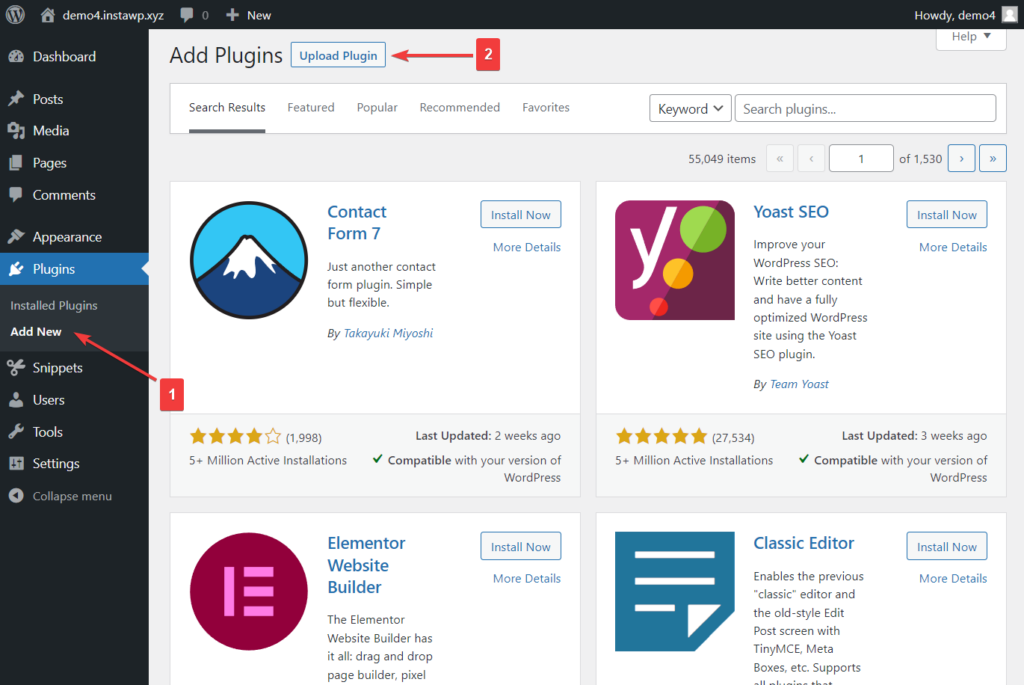
Task: Click the Elementor plugin icon
Action: click(249, 592)
